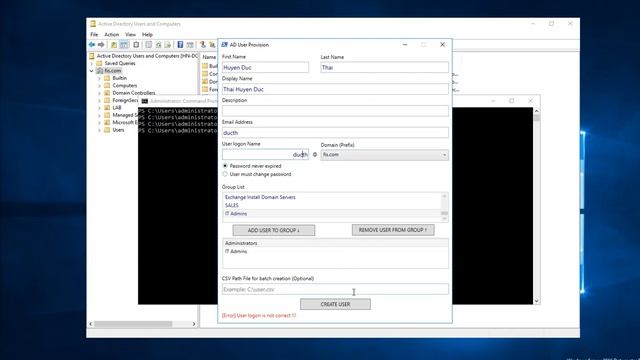Toggle the show/hide console tree icon

[124, 44]
